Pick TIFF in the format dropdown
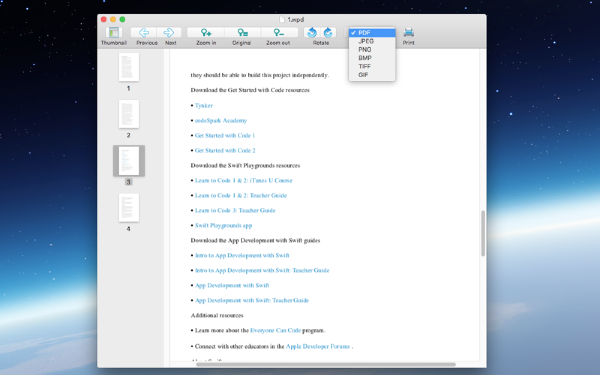600x375 pixels. pos(372,67)
